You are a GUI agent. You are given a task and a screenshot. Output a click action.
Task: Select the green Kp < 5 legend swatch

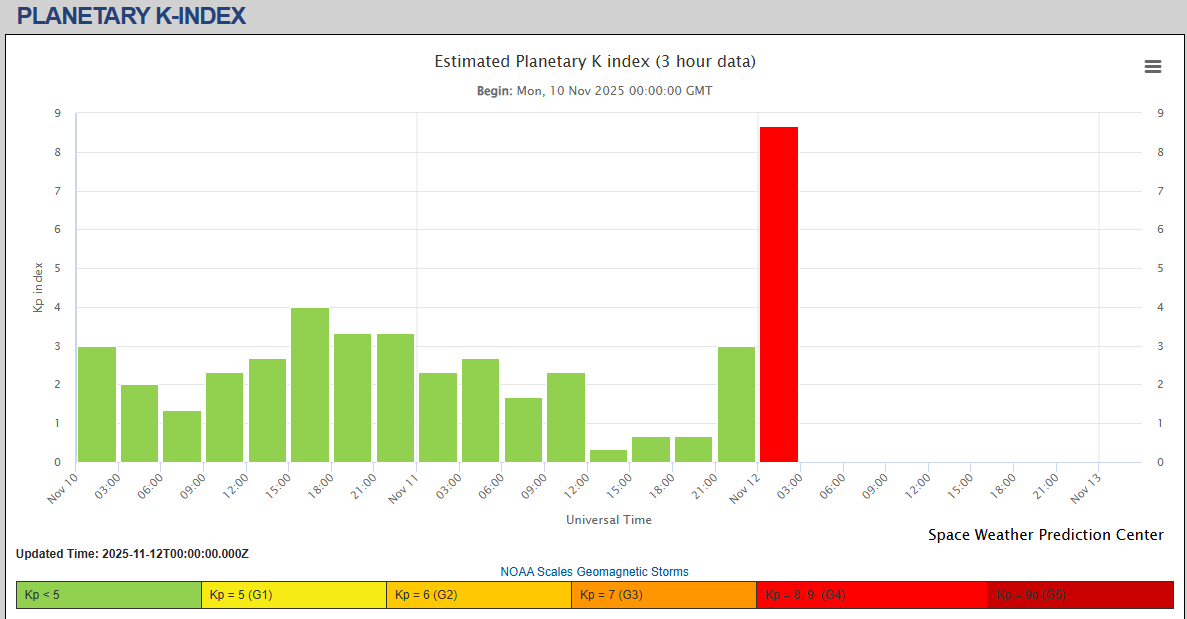pyautogui.click(x=109, y=595)
